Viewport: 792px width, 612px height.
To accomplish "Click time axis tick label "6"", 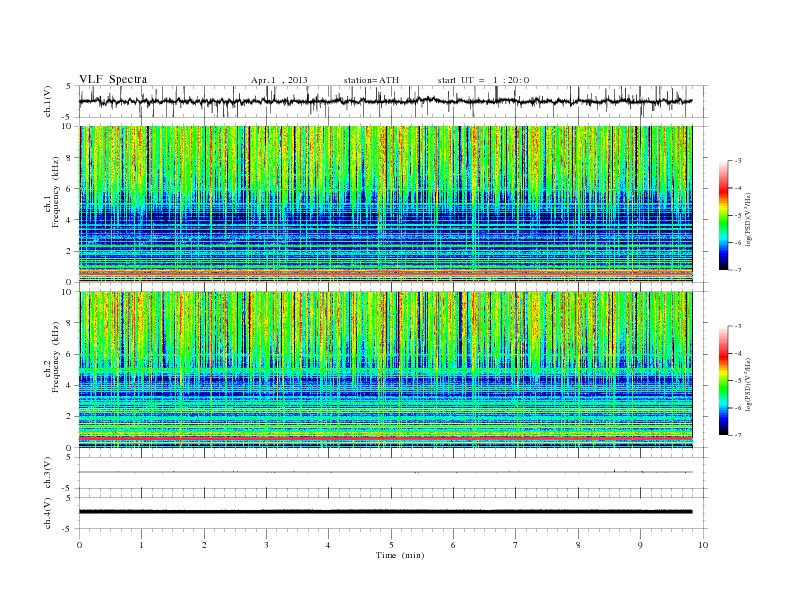I will coord(453,545).
